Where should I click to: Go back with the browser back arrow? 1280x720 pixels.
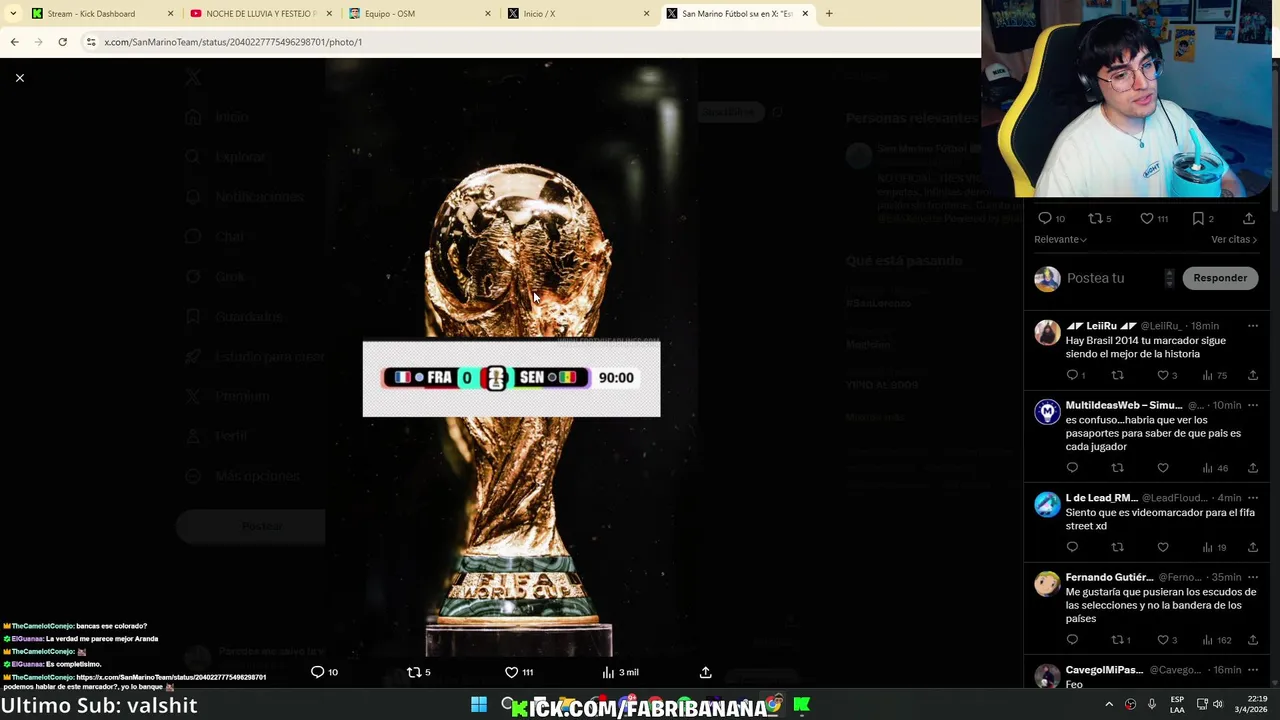14,42
